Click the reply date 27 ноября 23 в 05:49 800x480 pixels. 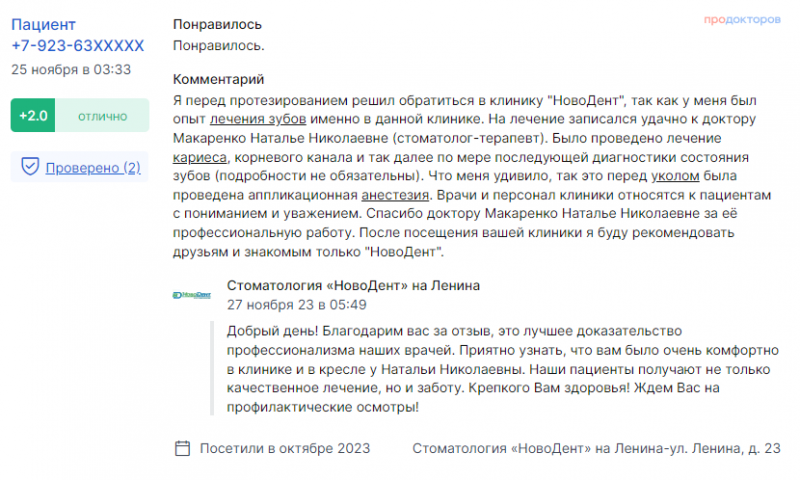pos(296,305)
